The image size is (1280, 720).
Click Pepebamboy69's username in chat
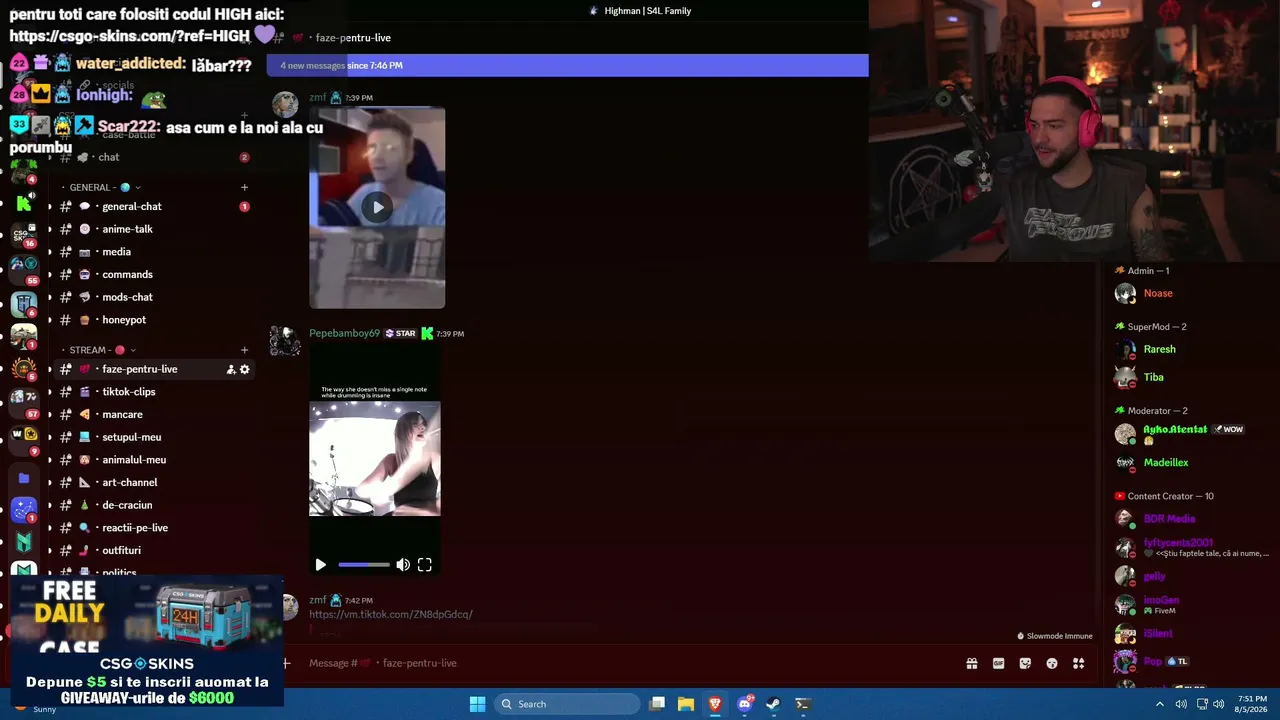pos(344,333)
